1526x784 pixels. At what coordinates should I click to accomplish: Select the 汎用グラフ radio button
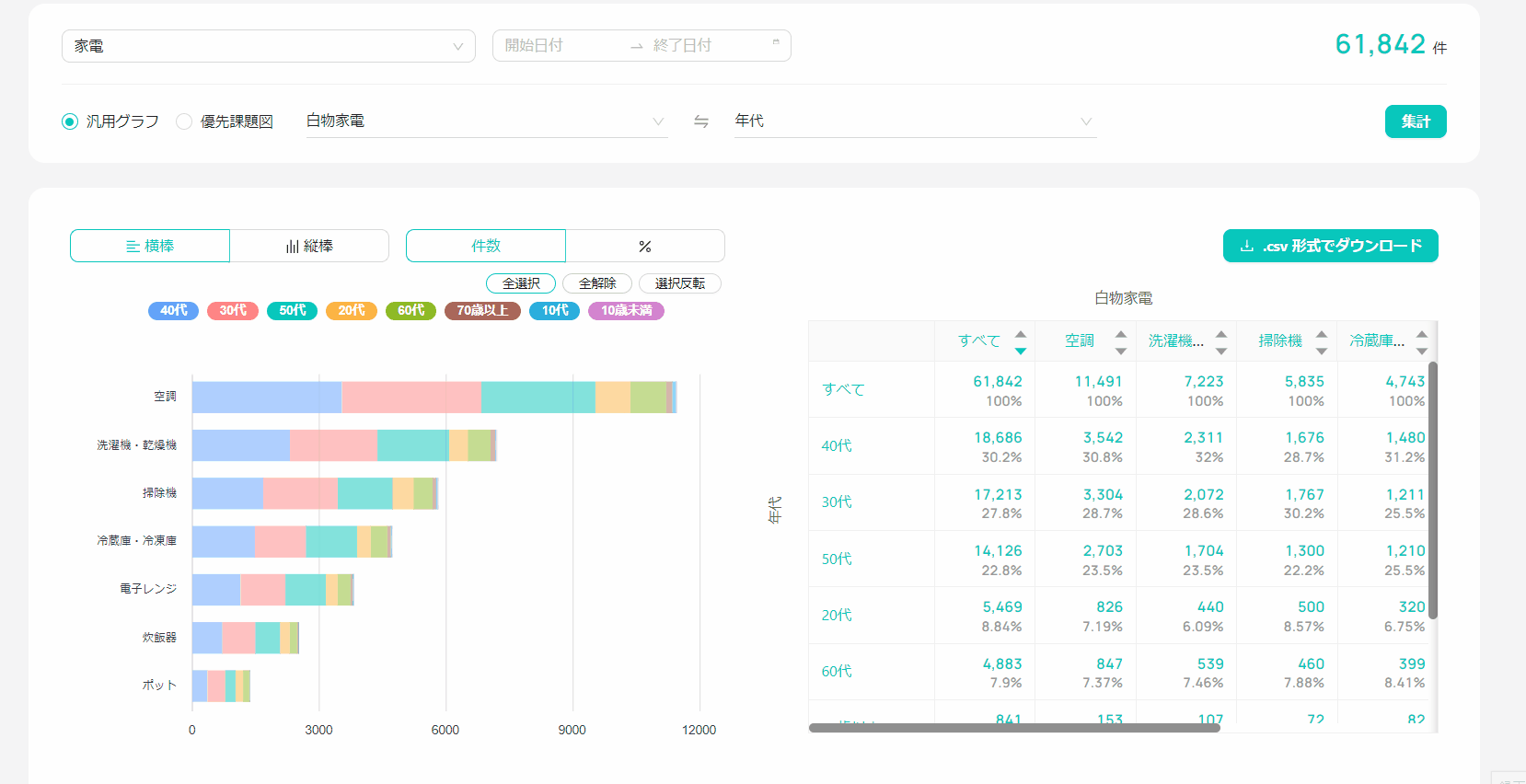70,121
